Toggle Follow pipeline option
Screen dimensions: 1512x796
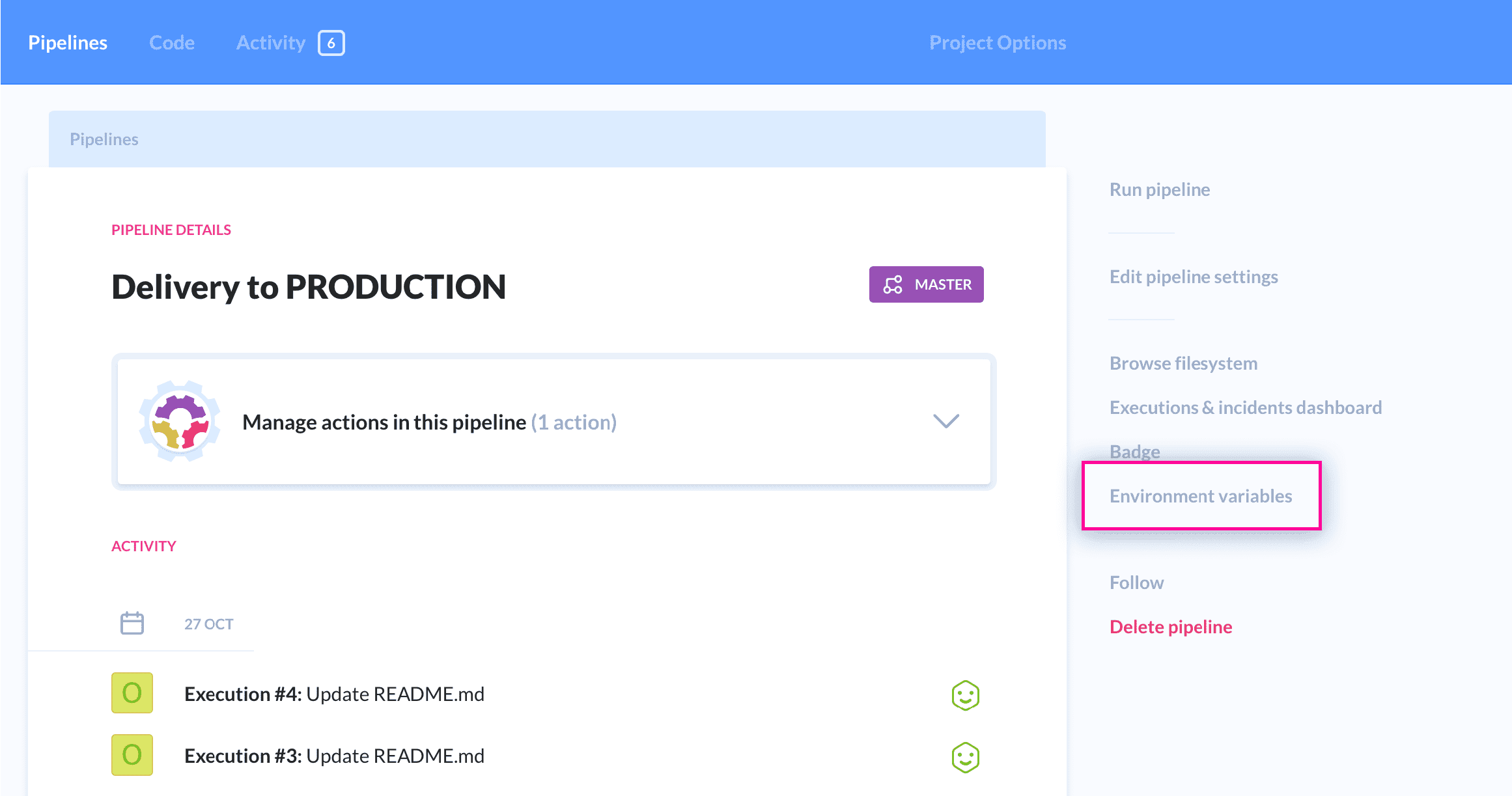pos(1137,582)
